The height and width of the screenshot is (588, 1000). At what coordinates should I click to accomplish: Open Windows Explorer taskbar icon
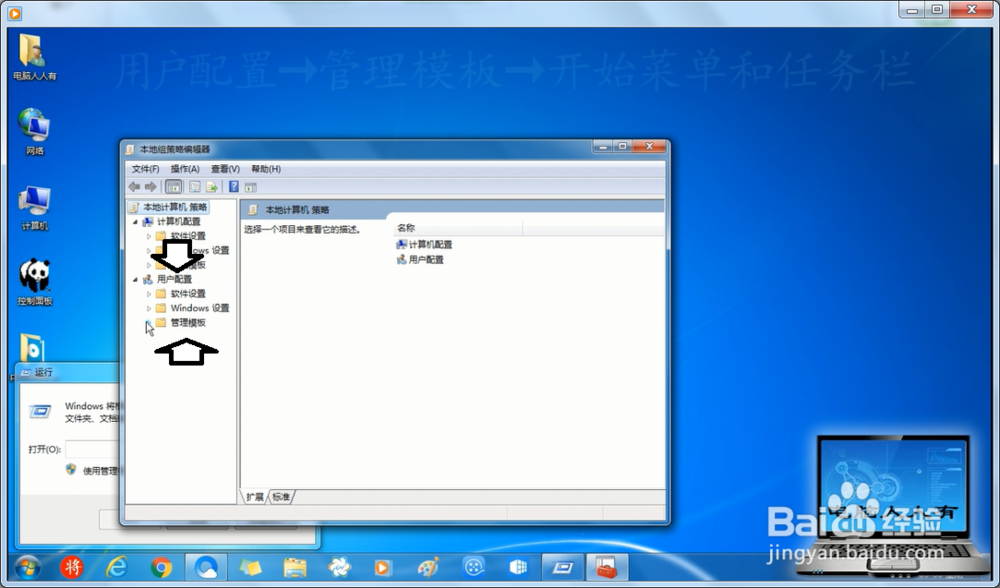pos(295,567)
